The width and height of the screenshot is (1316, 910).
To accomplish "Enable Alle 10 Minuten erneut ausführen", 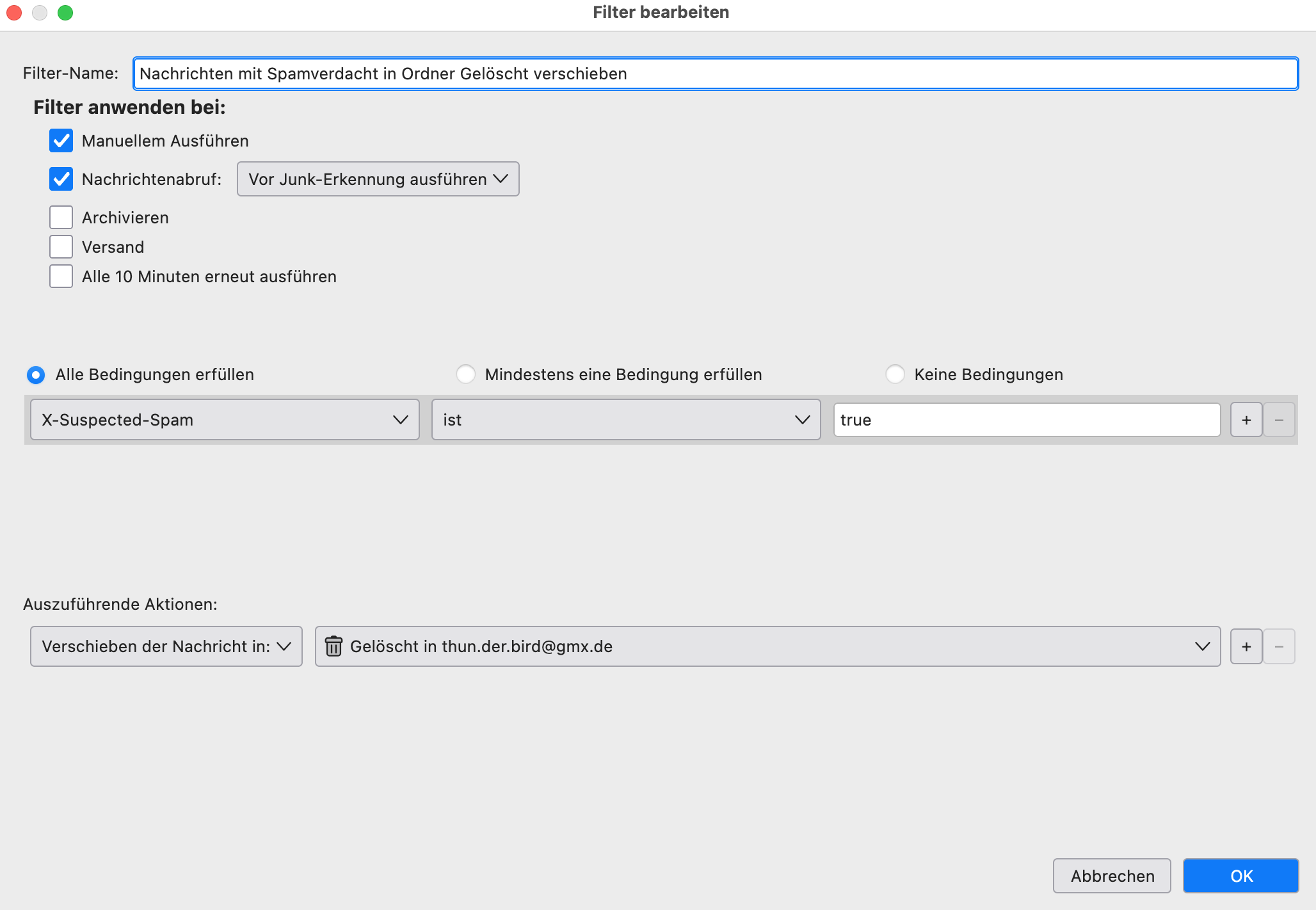I will point(61,276).
